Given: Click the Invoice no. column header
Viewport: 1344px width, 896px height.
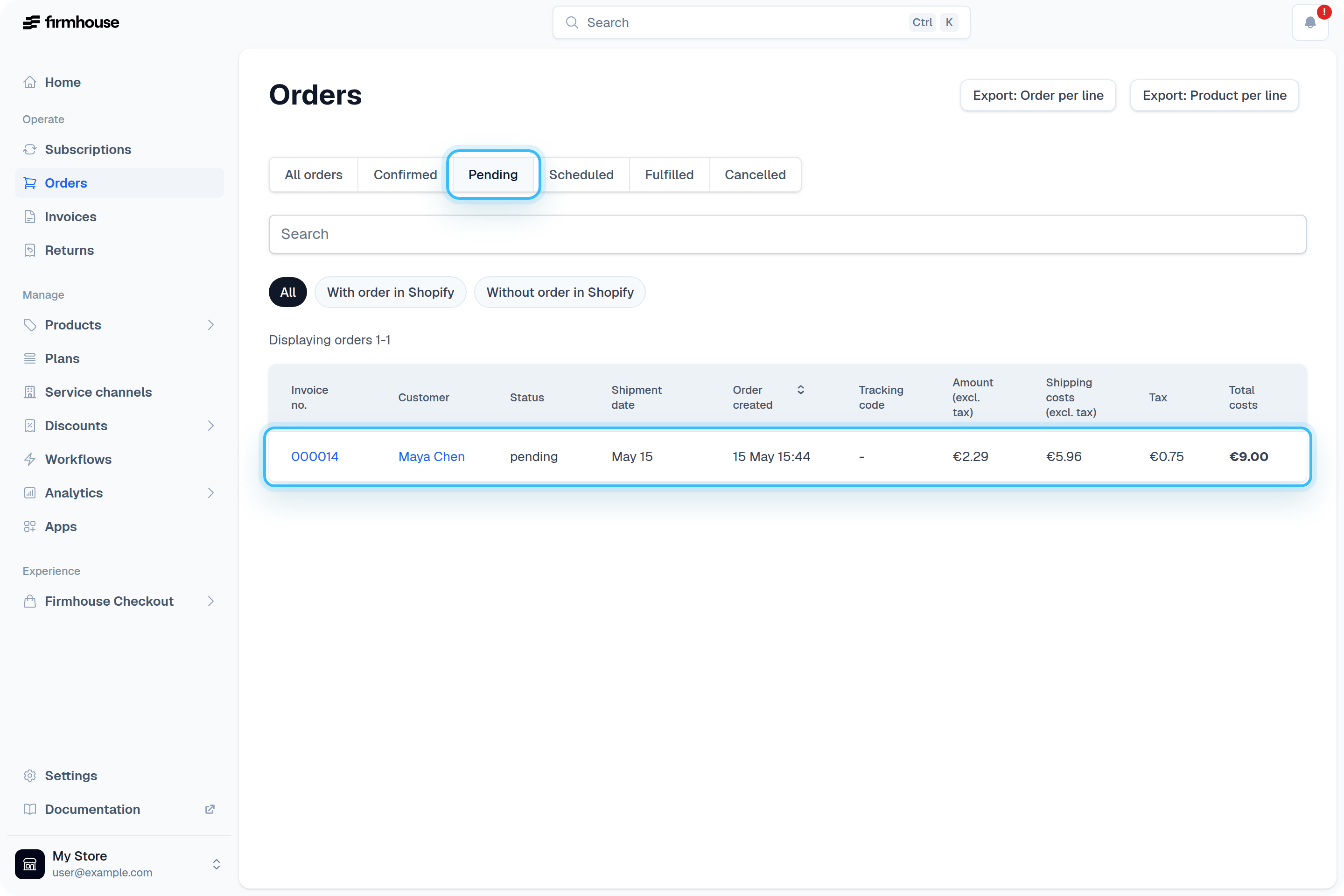Looking at the screenshot, I should (310, 397).
